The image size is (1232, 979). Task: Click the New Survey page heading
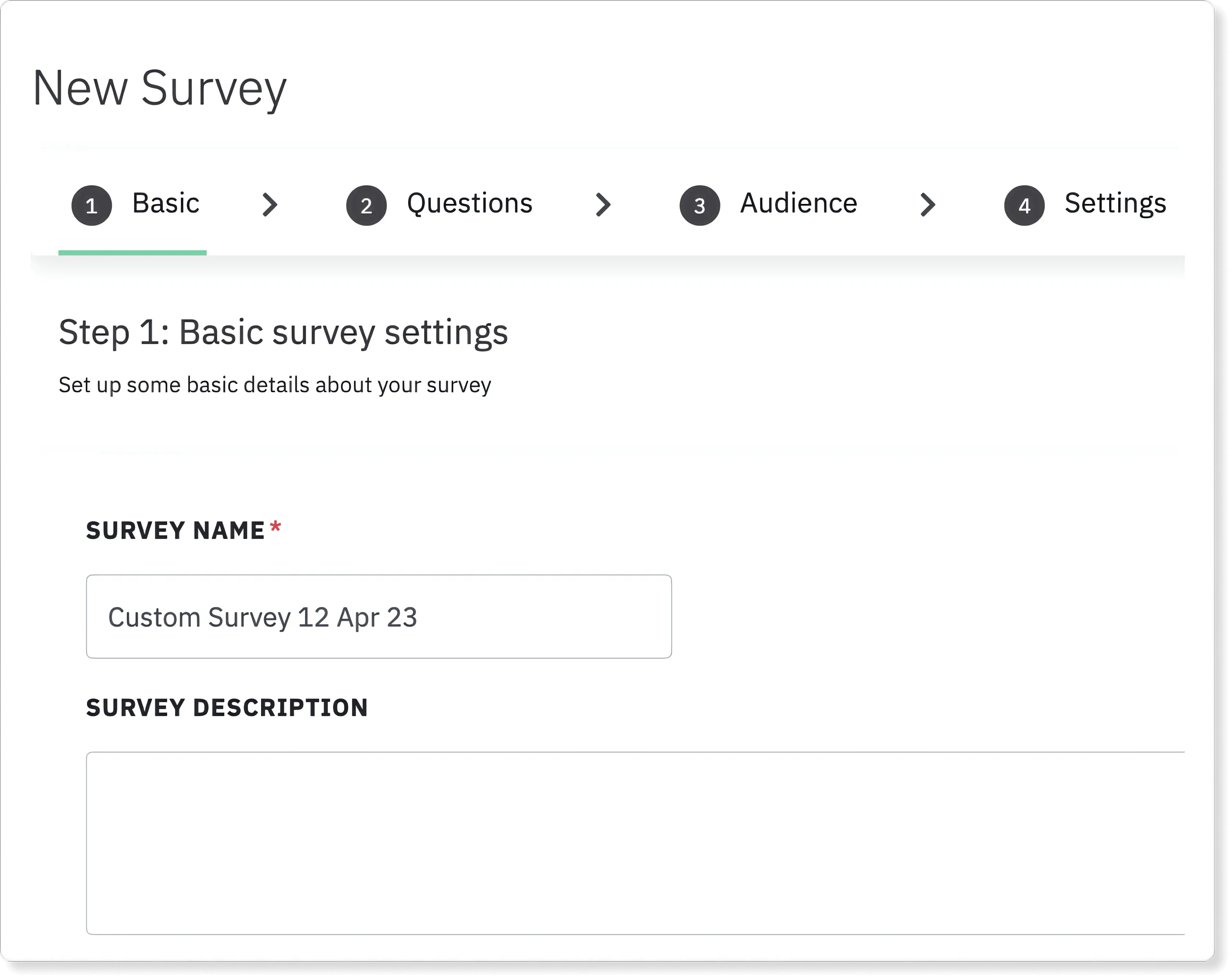[x=159, y=88]
